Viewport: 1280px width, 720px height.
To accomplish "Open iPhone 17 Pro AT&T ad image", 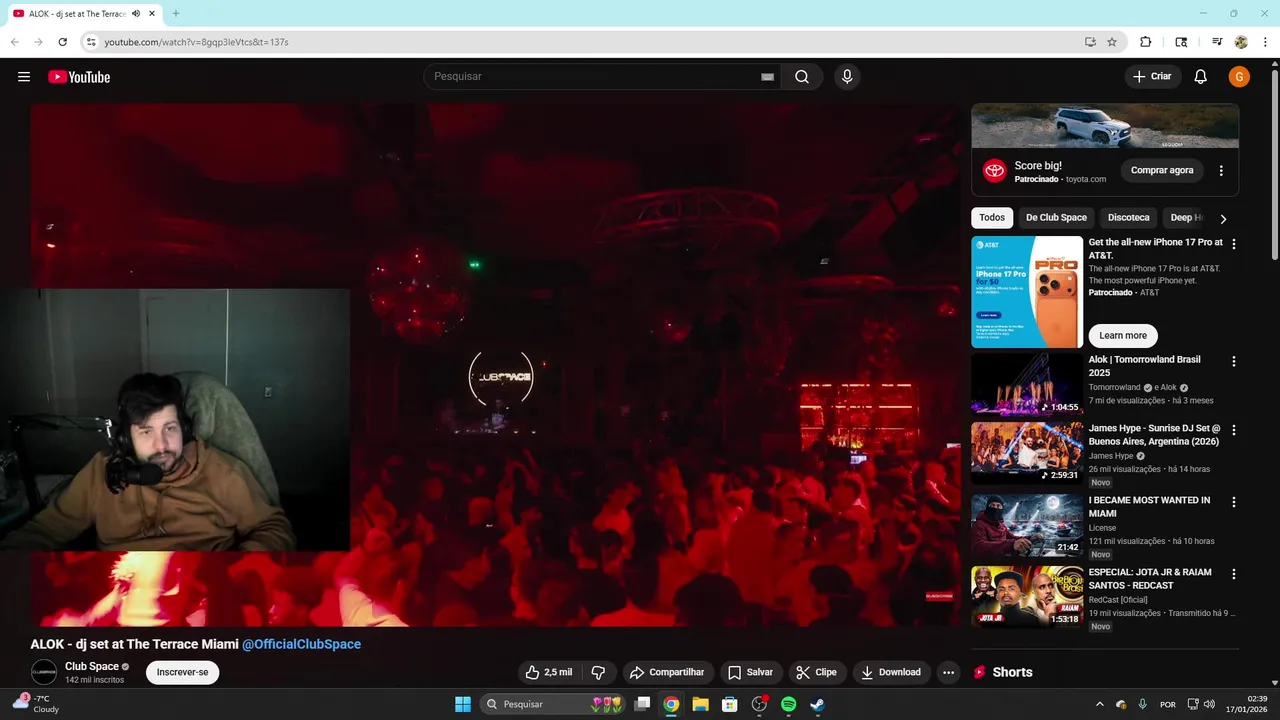I will [x=1027, y=292].
